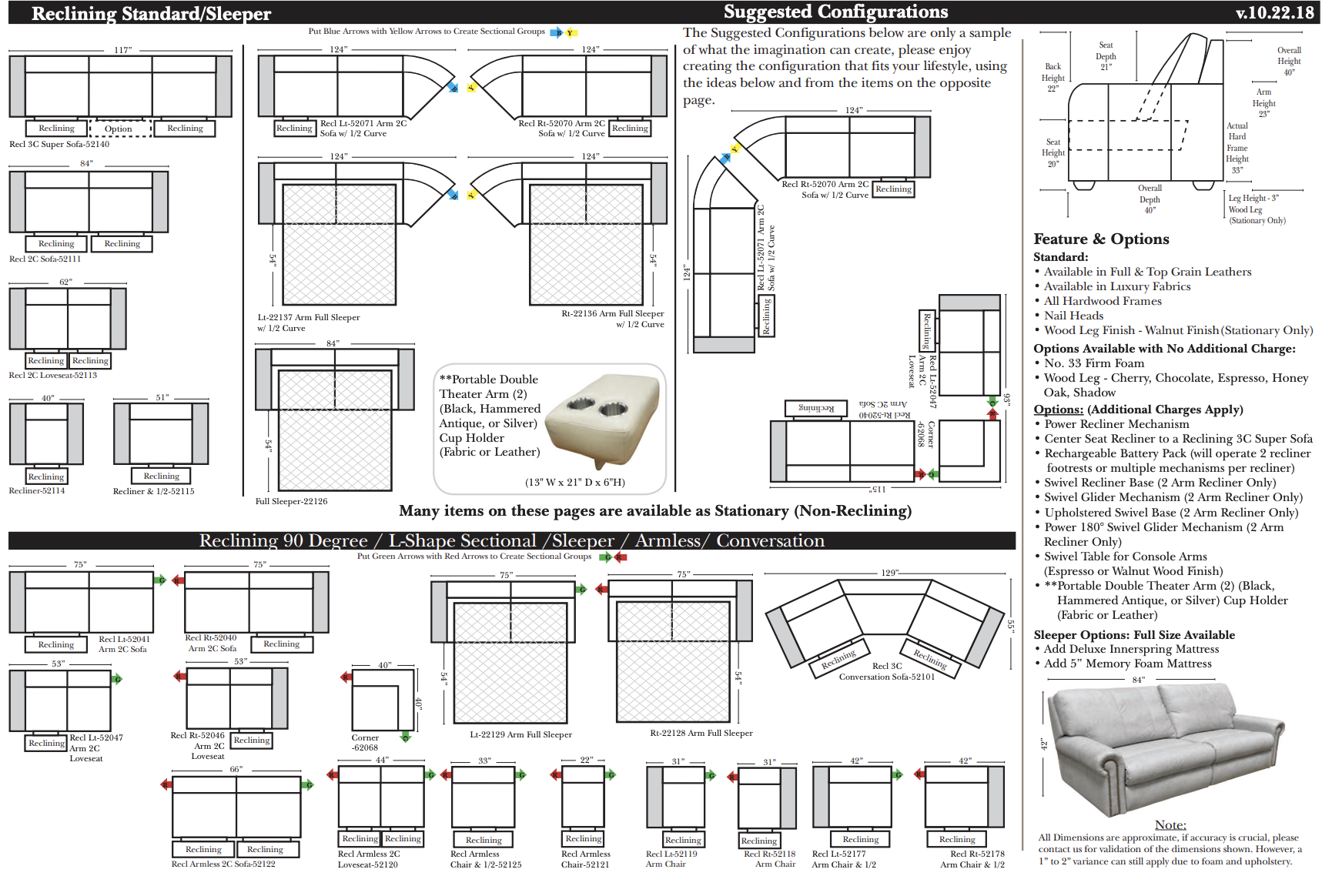This screenshot has width=1332, height=896.
Task: Click the version number v.10.22.18
Action: coord(1274,12)
